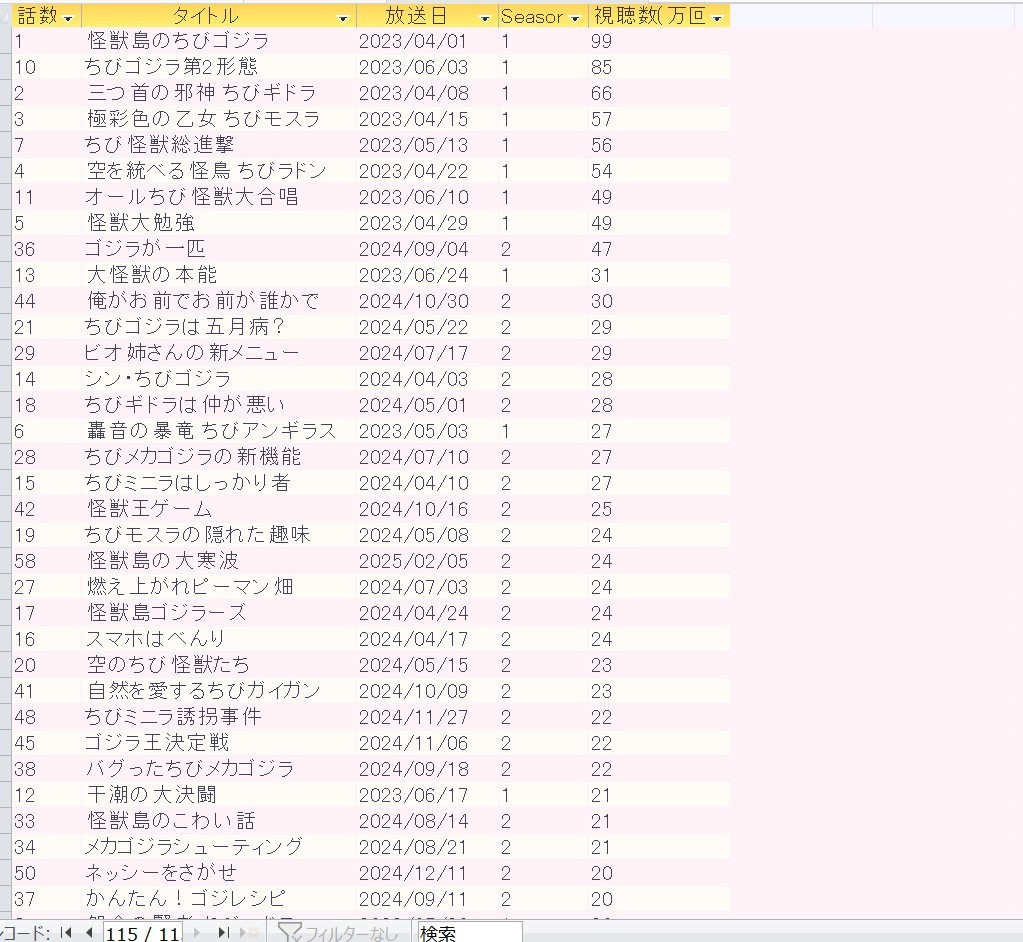Image resolution: width=1023 pixels, height=942 pixels.
Task: Click the date cell 2024/12/11
Action: (x=427, y=873)
